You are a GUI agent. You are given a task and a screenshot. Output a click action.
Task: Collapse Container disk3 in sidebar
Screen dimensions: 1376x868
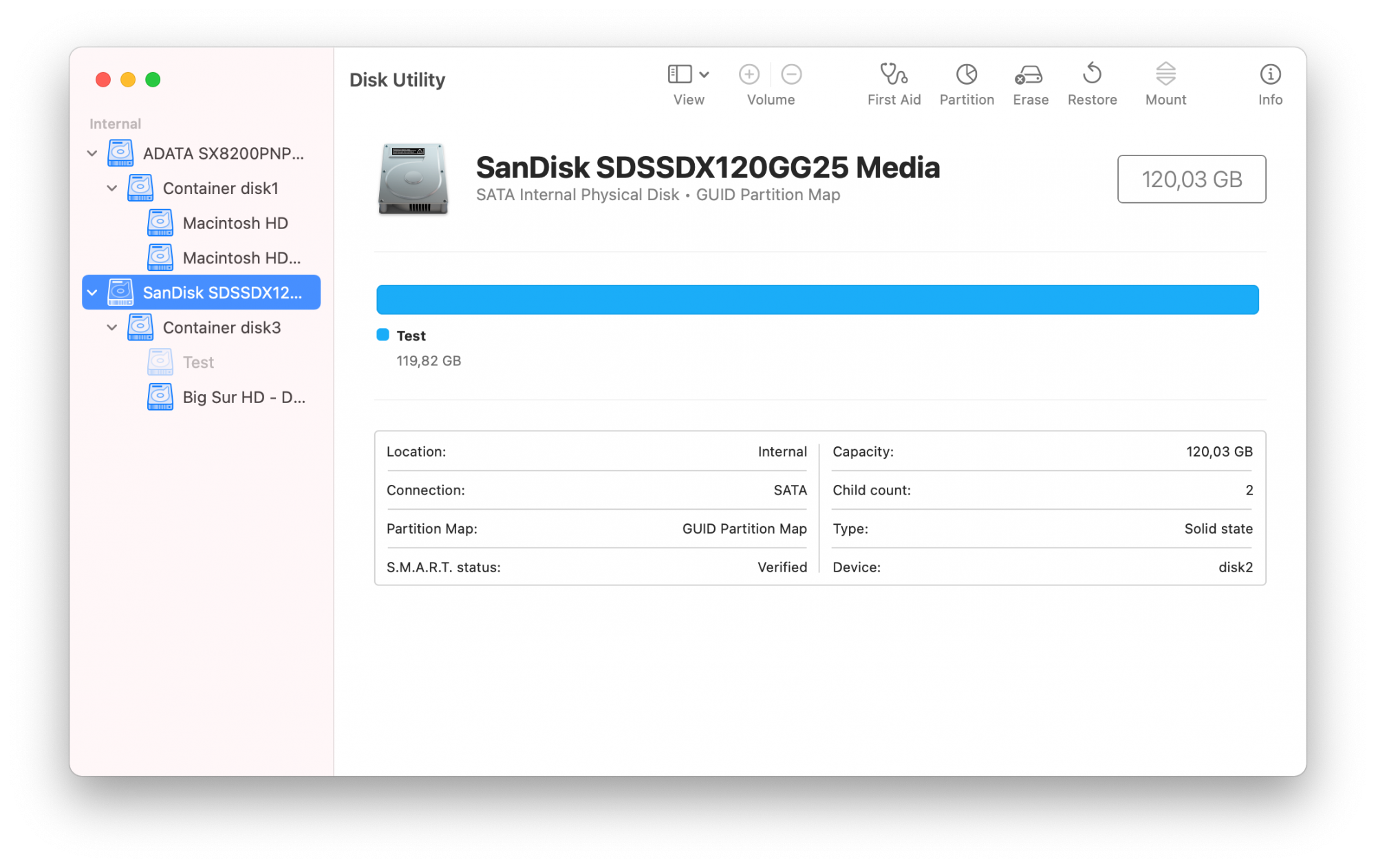click(112, 328)
